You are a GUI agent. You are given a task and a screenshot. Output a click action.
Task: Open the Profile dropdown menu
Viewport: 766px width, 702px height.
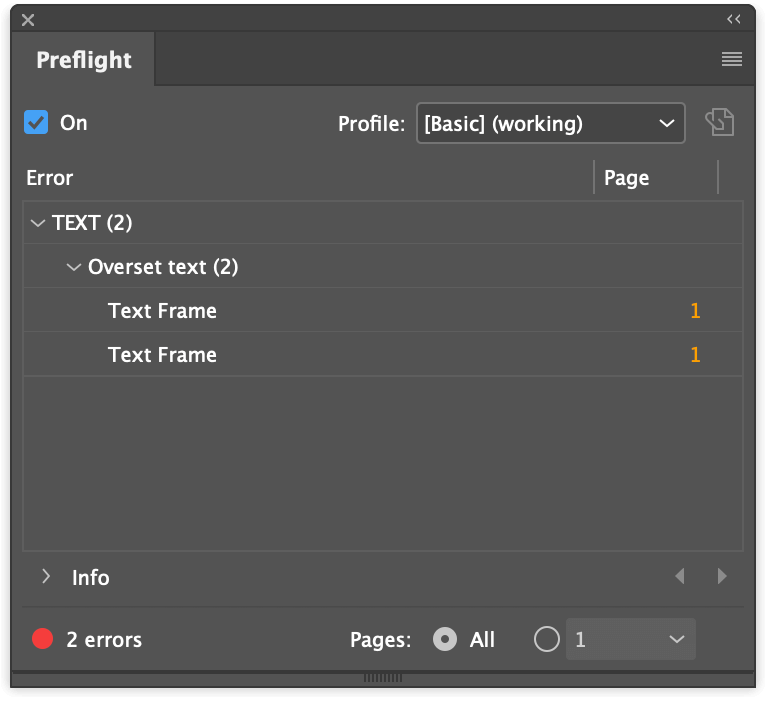550,124
